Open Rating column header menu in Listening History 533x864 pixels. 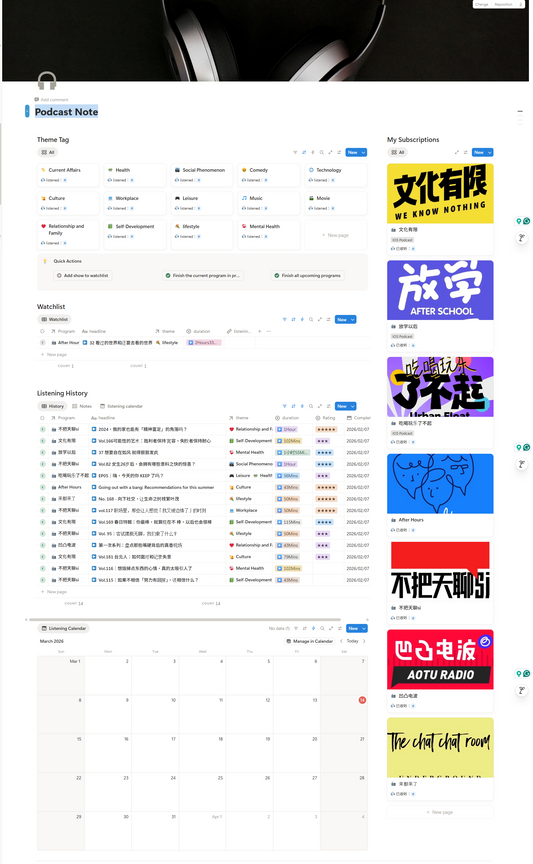pyautogui.click(x=325, y=418)
